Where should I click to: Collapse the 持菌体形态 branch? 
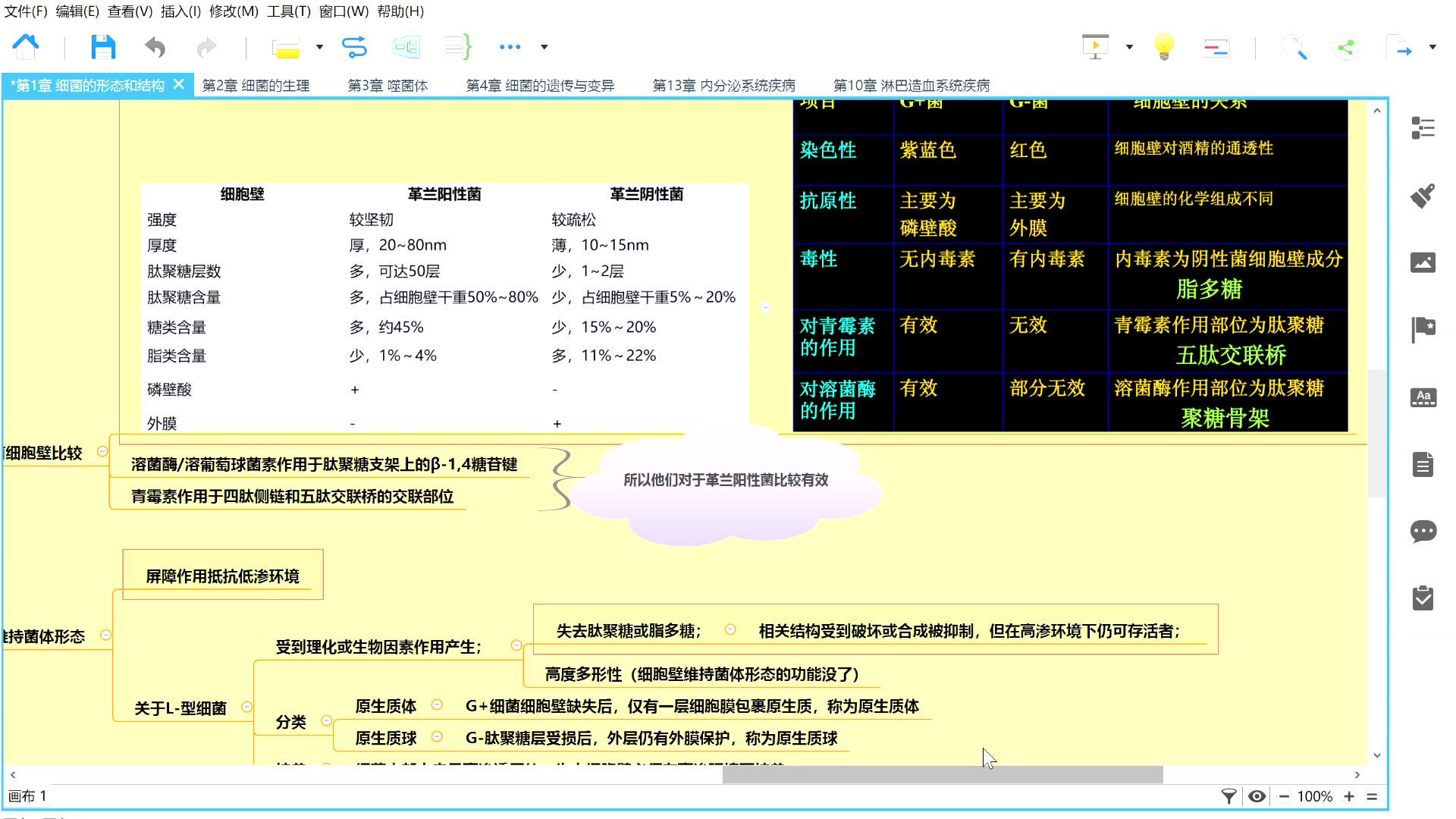pyautogui.click(x=106, y=635)
